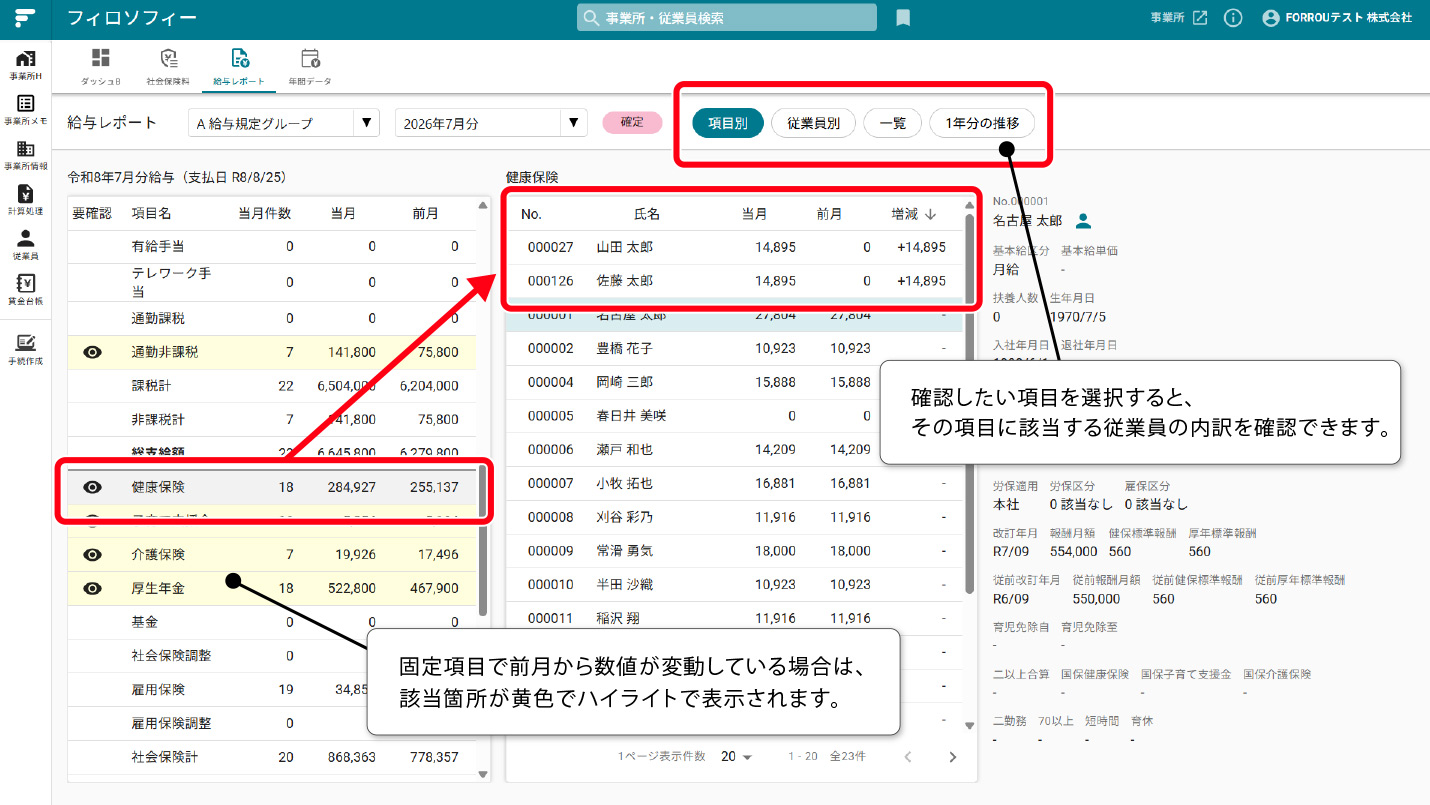1430x805 pixels.
Task: Select the 非課税計 row
Action: click(272, 419)
